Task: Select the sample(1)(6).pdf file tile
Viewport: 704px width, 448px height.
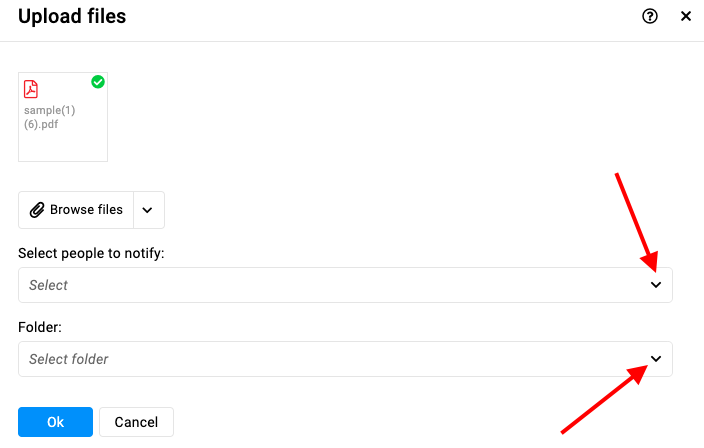Action: pos(63,117)
